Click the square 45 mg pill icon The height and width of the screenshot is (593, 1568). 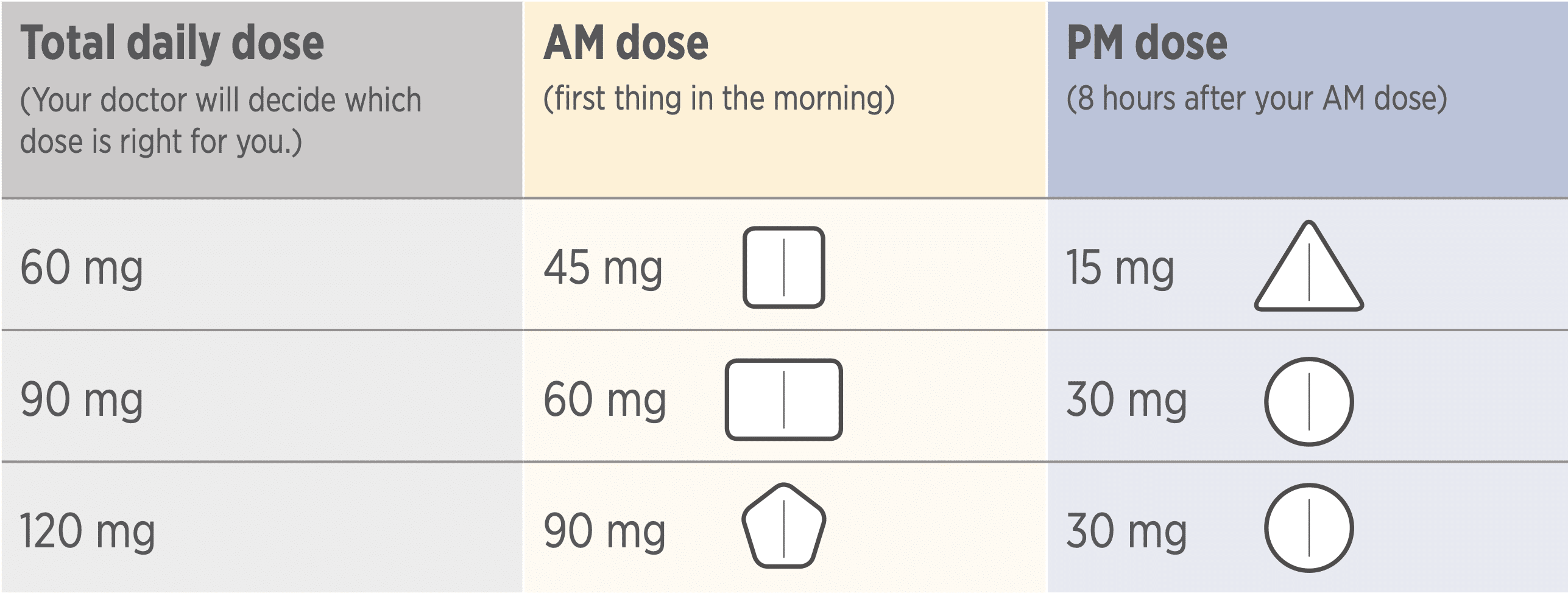(x=783, y=267)
